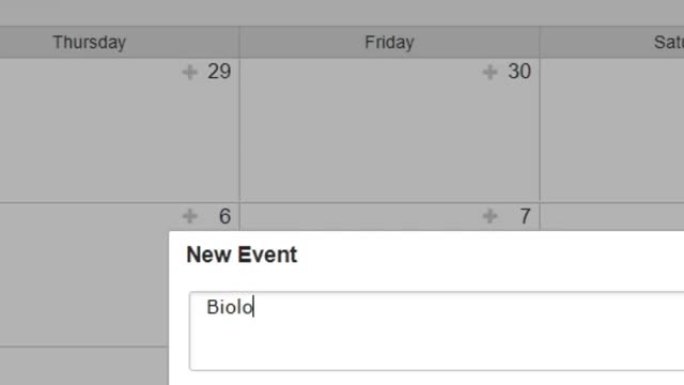Open day 7 by its date number
Viewport: 684px width, 385px height.
(525, 216)
